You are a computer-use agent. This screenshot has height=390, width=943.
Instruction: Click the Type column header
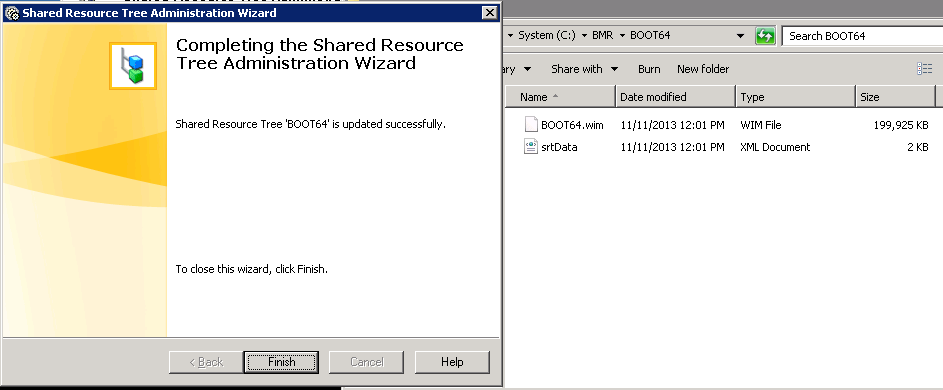pos(795,96)
